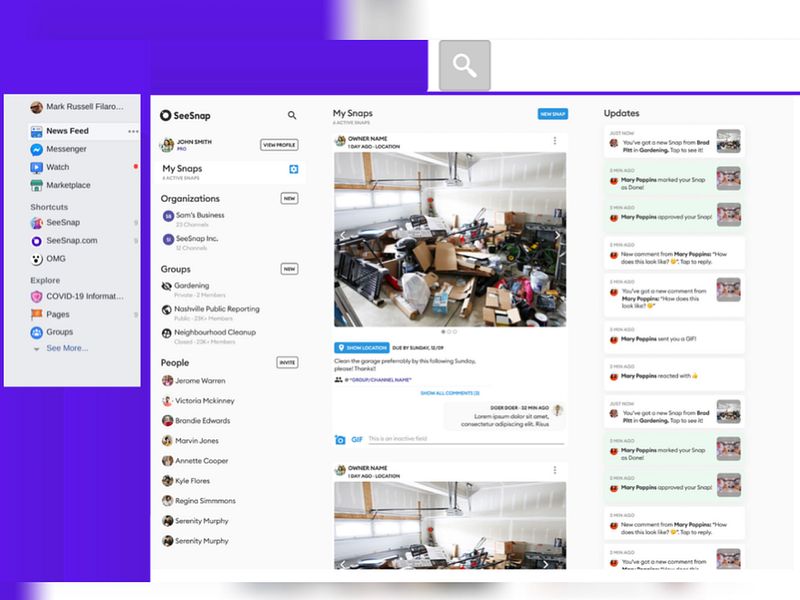Open My Snaps settings gear icon
This screenshot has width=800, height=600.
coord(293,169)
